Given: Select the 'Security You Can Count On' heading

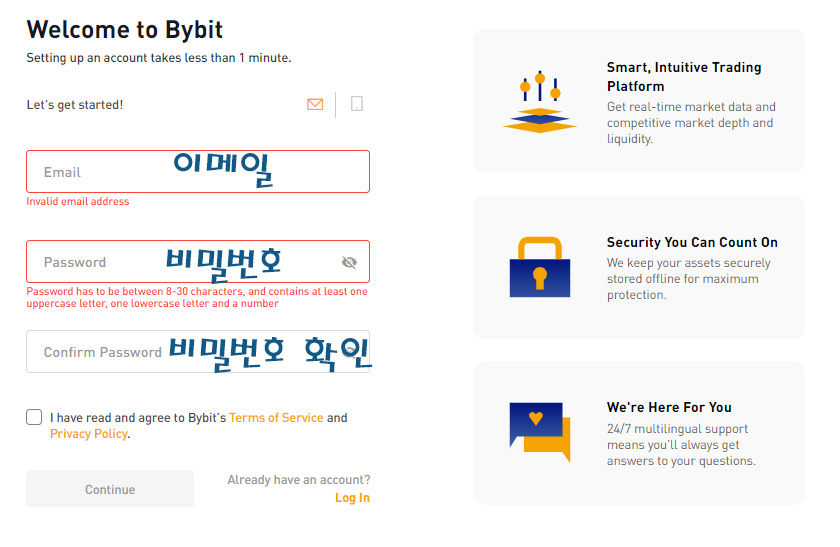Looking at the screenshot, I should click(x=692, y=242).
